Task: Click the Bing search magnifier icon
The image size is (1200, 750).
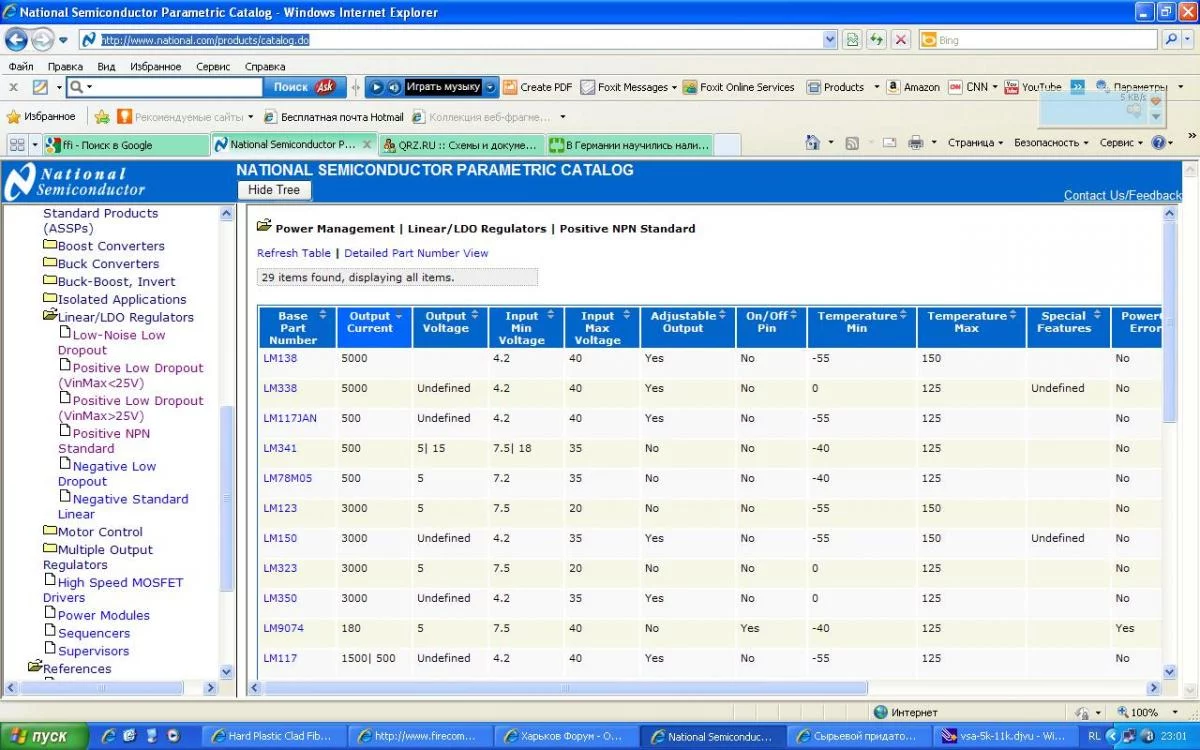Action: [x=1172, y=40]
